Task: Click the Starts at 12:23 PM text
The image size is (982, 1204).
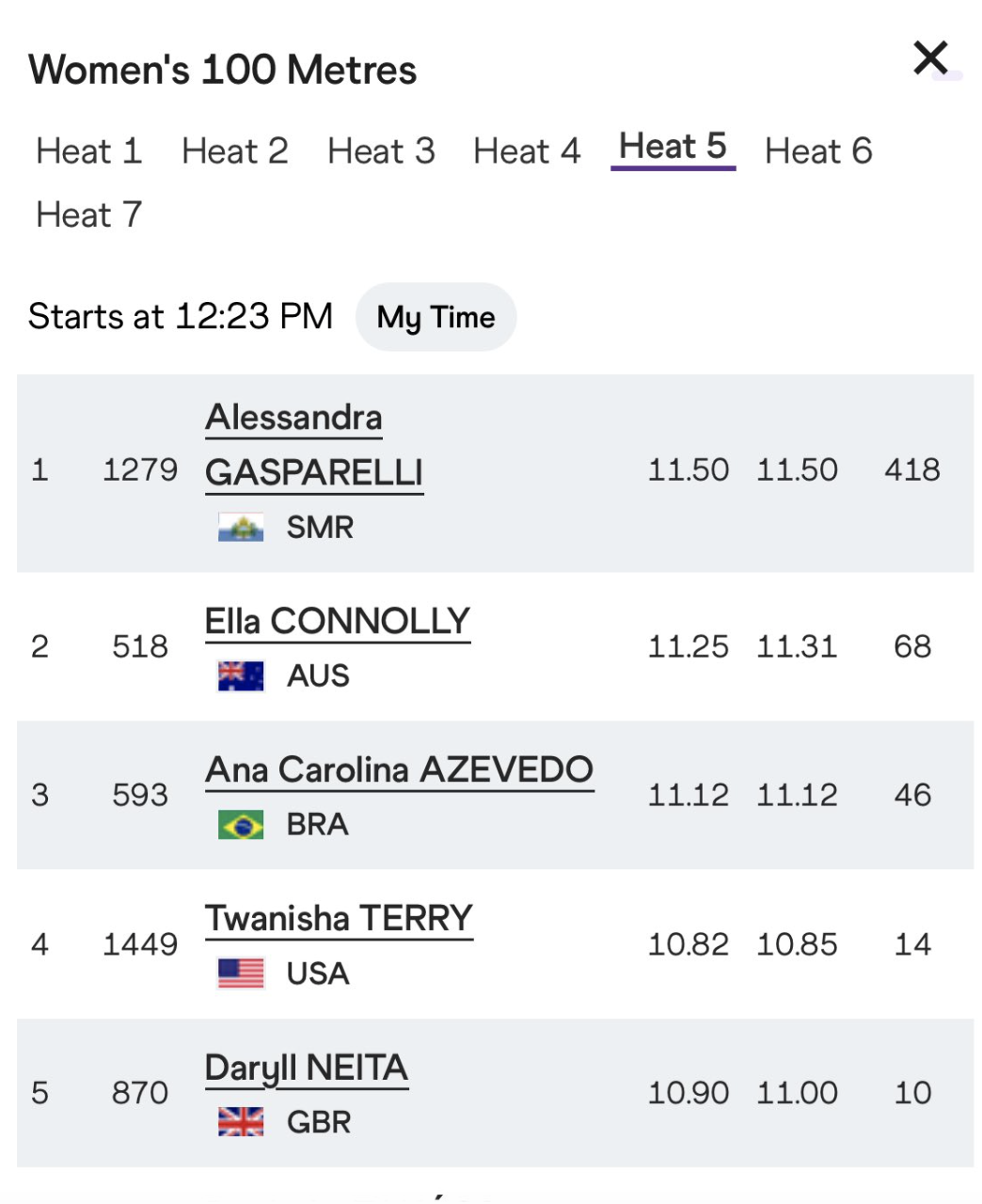Action: tap(181, 316)
